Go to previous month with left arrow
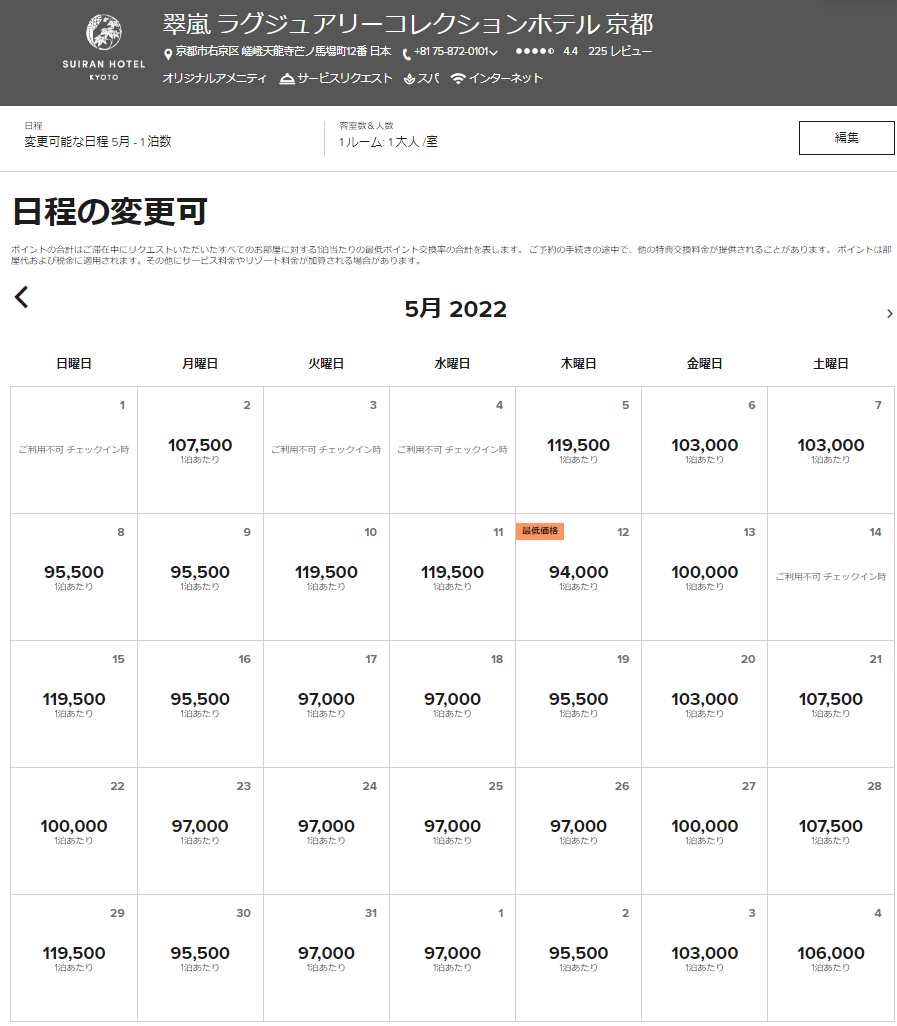Image resolution: width=897 pixels, height=1026 pixels. [22, 297]
